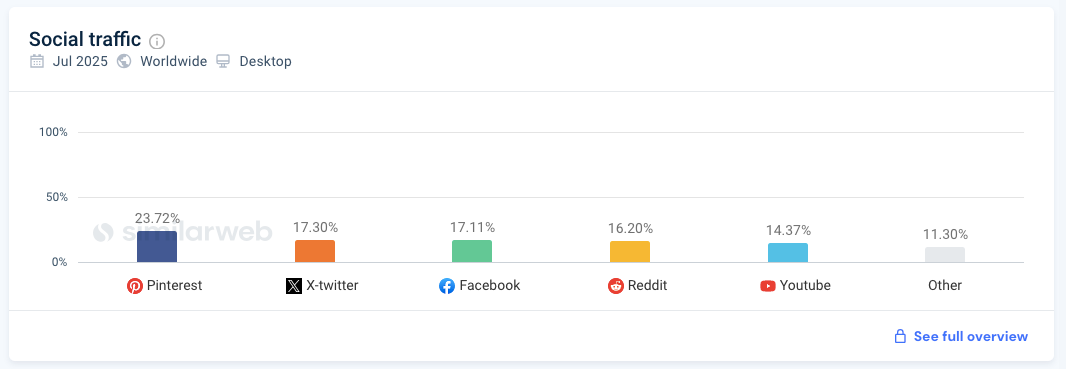Viewport: 1066px width, 369px height.
Task: Click the Social traffic heading
Action: 85,39
